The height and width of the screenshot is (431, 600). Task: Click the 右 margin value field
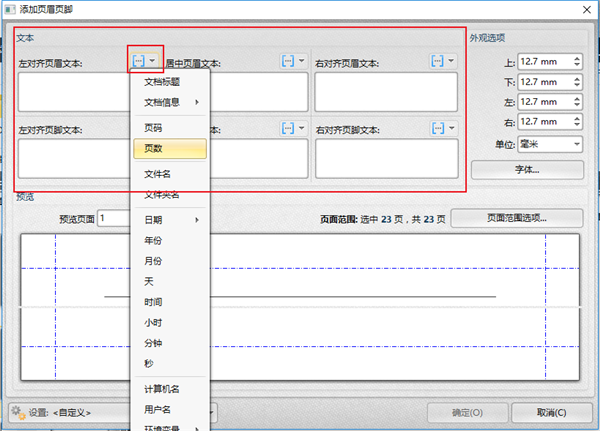[x=545, y=122]
